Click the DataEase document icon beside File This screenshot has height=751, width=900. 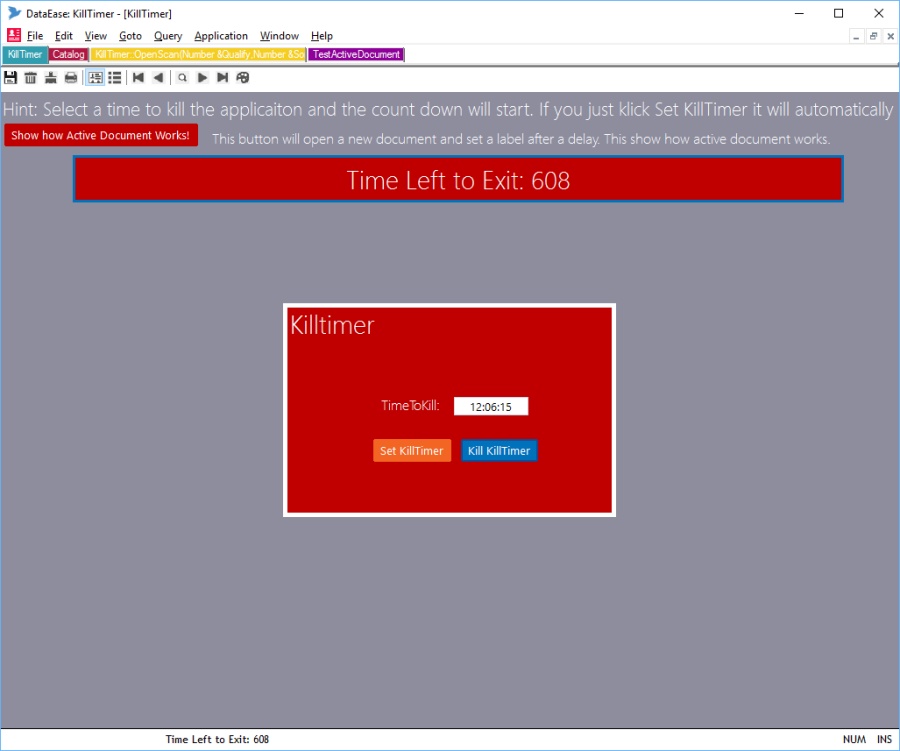(14, 36)
